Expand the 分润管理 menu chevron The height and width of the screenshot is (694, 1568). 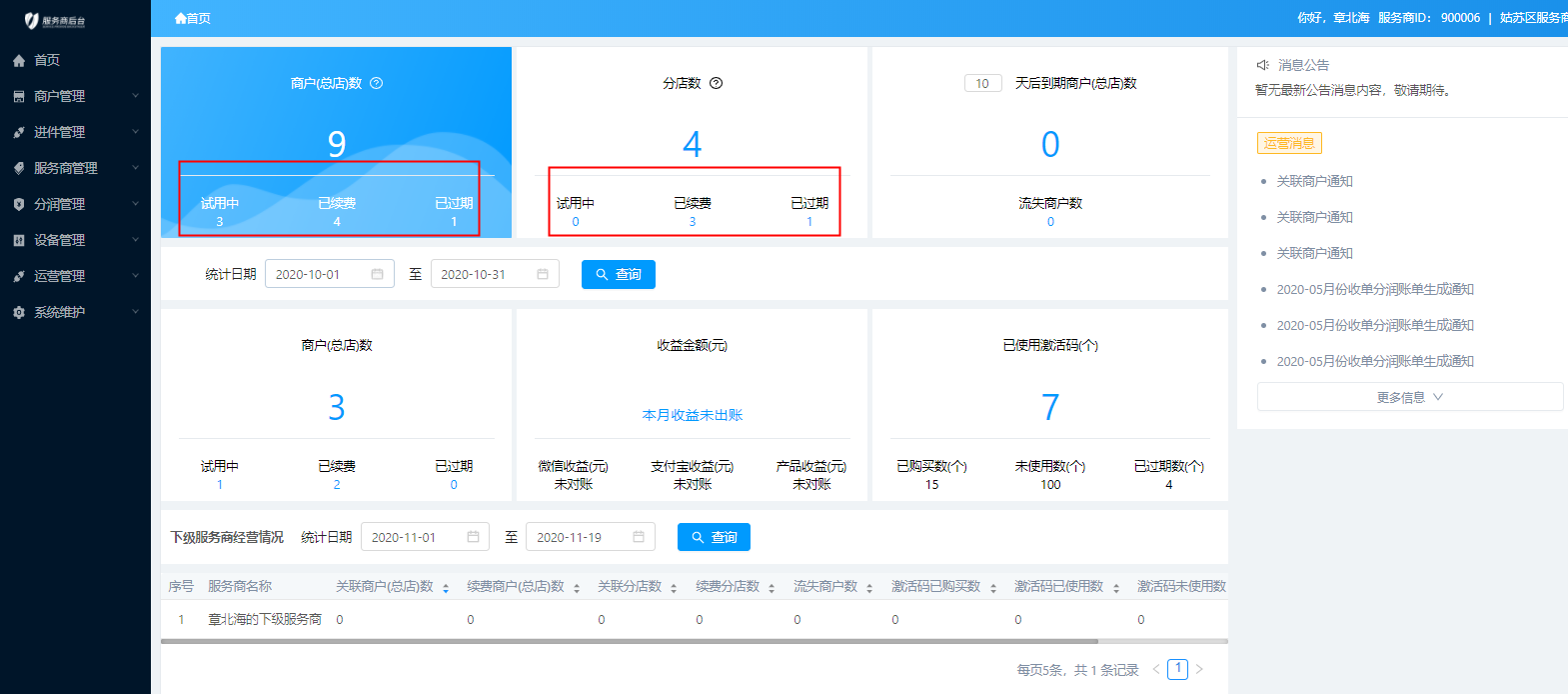(135, 204)
